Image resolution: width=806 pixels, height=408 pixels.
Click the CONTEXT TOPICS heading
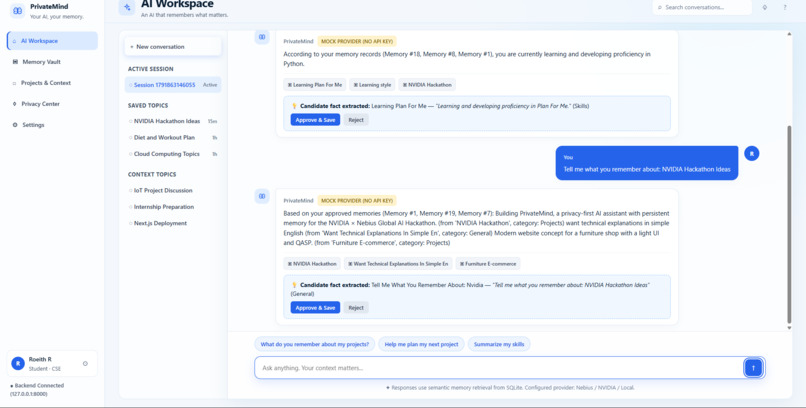pyautogui.click(x=152, y=174)
